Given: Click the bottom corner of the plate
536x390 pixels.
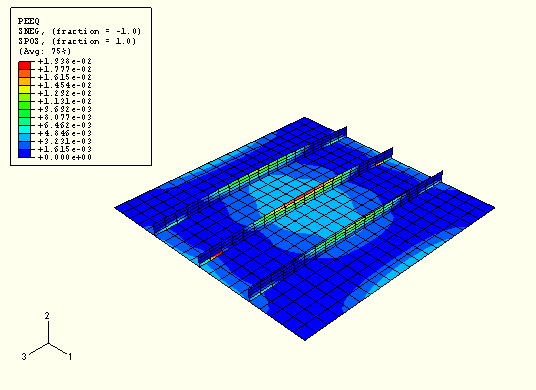Looking at the screenshot, I should coord(305,340).
